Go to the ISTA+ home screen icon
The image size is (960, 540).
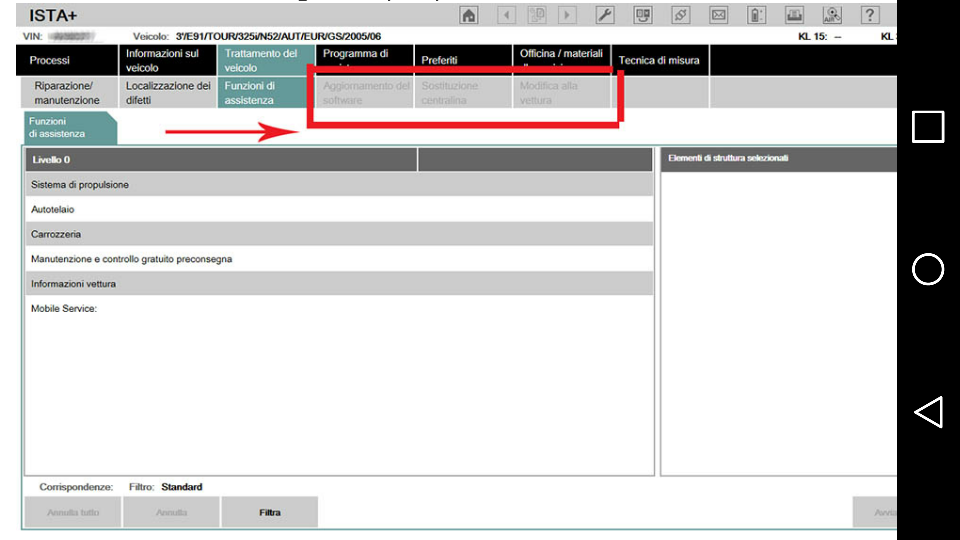coord(468,15)
